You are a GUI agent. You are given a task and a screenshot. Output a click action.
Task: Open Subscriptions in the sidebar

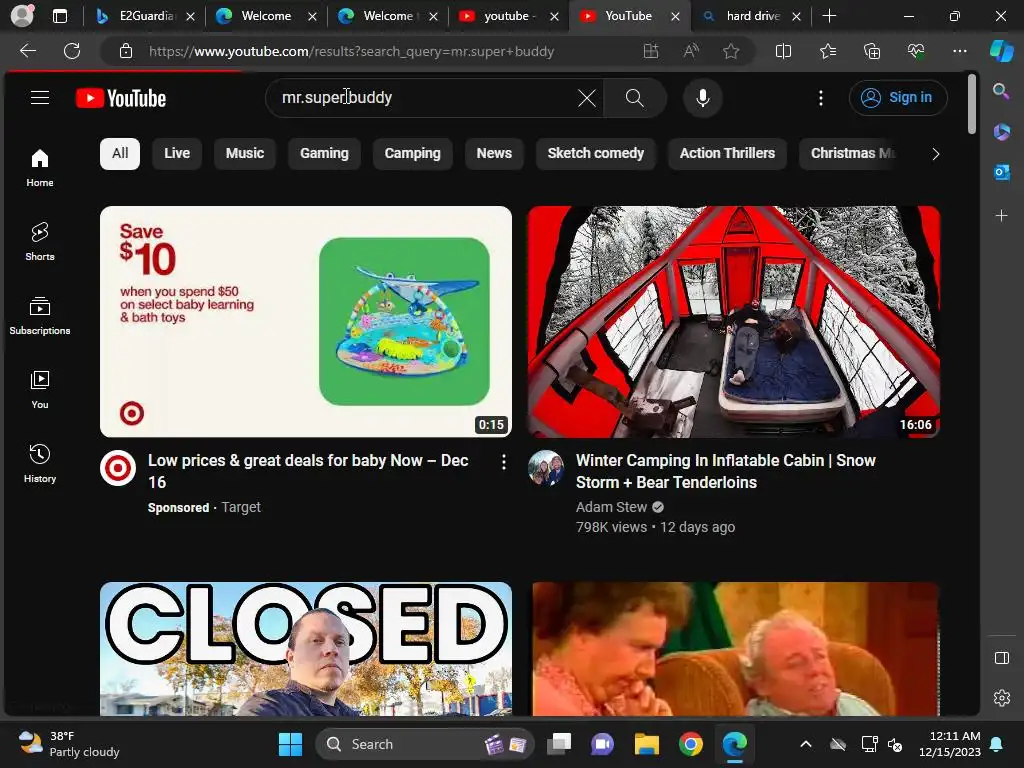[x=40, y=315]
